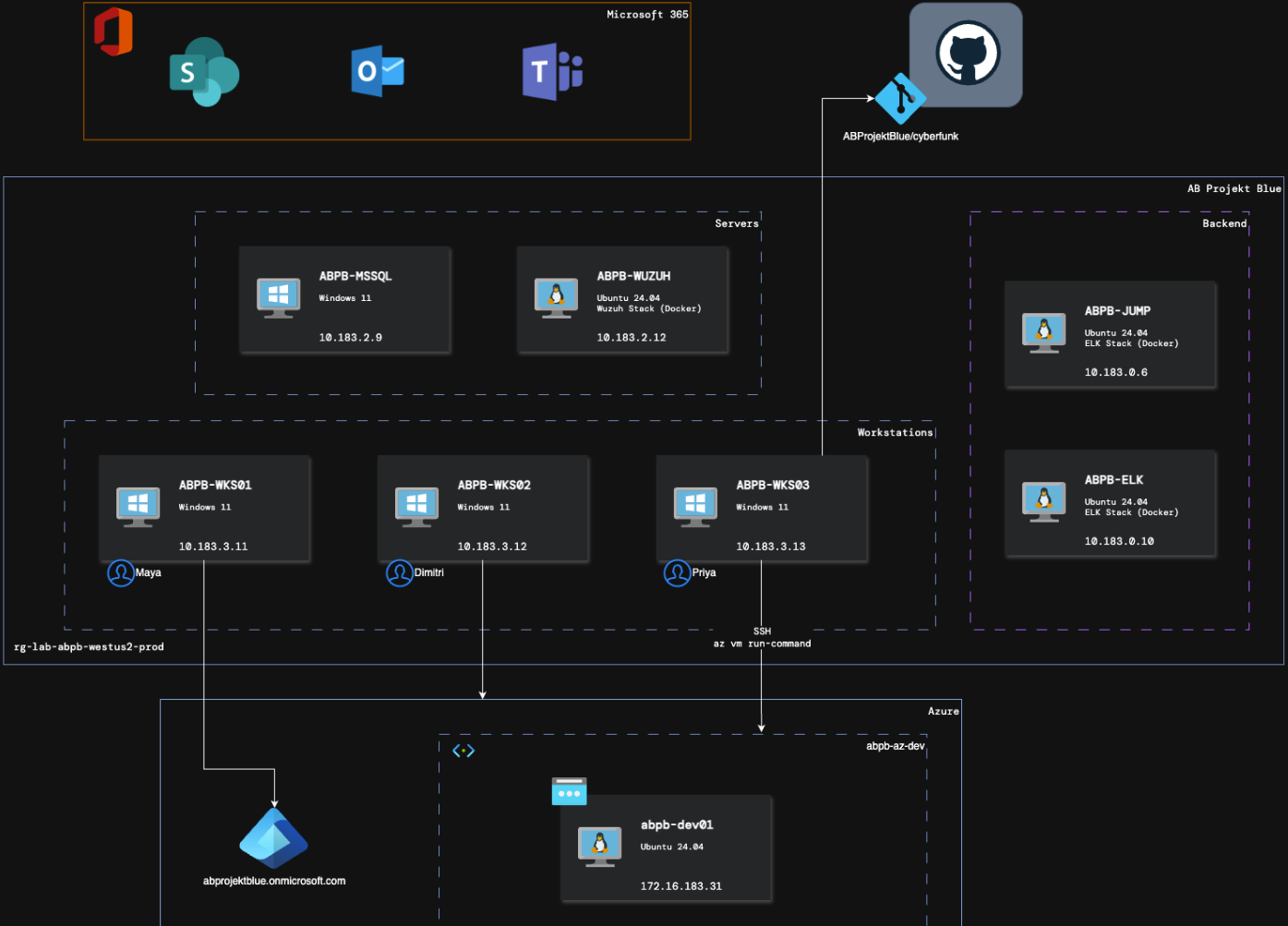Select Priya's user avatar icon
The height and width of the screenshot is (926, 1288).
coord(677,573)
